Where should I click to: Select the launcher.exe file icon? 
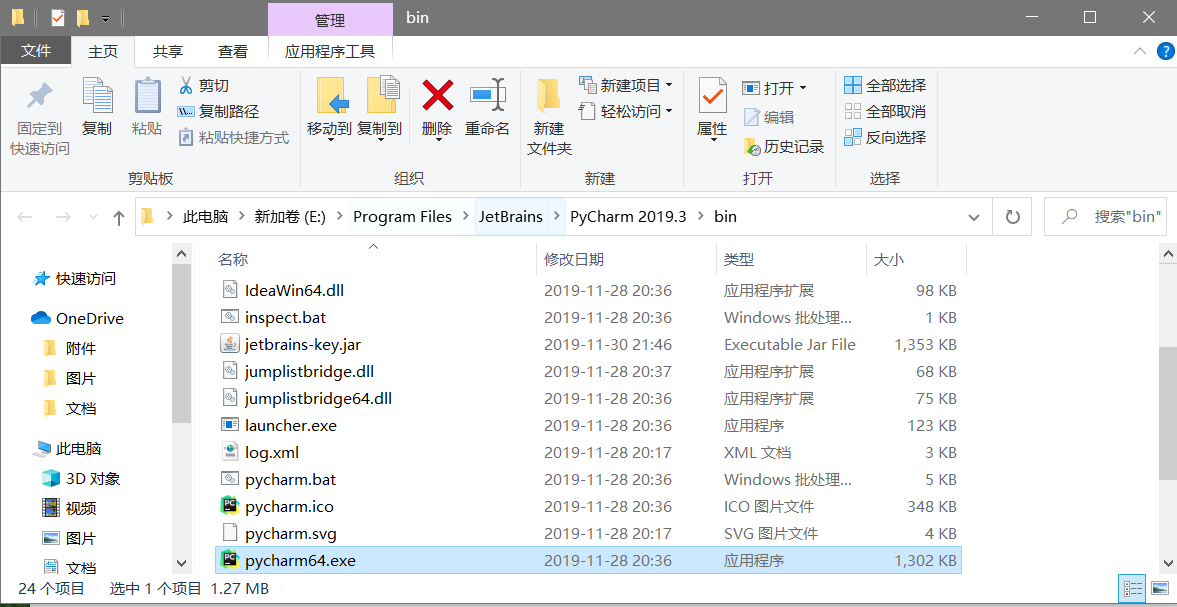coord(230,425)
